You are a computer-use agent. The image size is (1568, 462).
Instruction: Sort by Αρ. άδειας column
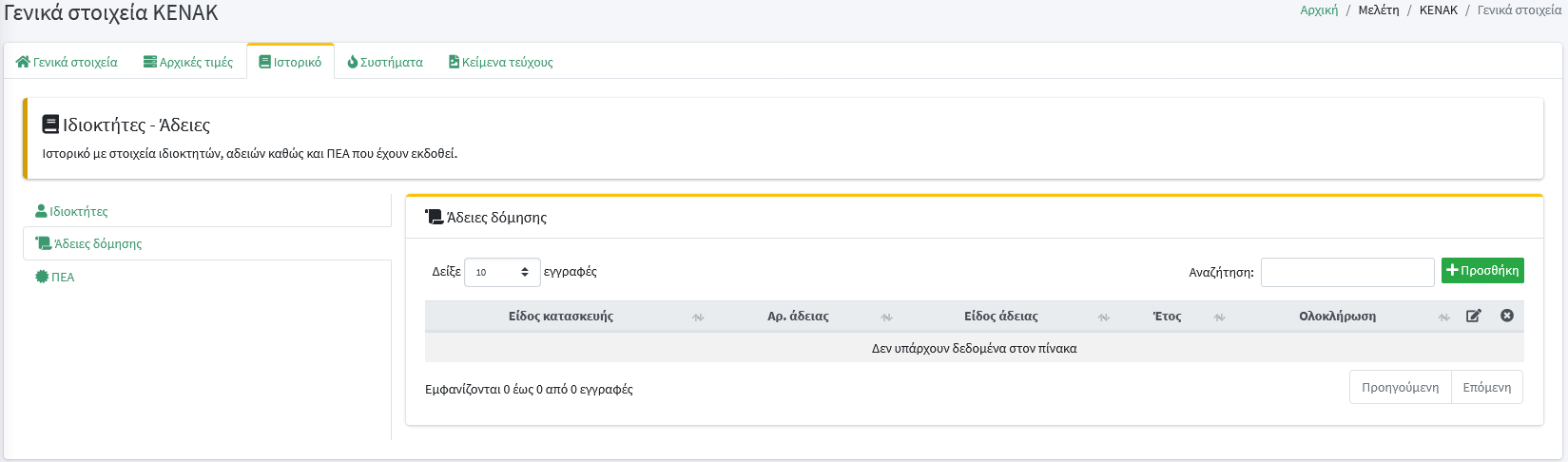798,317
